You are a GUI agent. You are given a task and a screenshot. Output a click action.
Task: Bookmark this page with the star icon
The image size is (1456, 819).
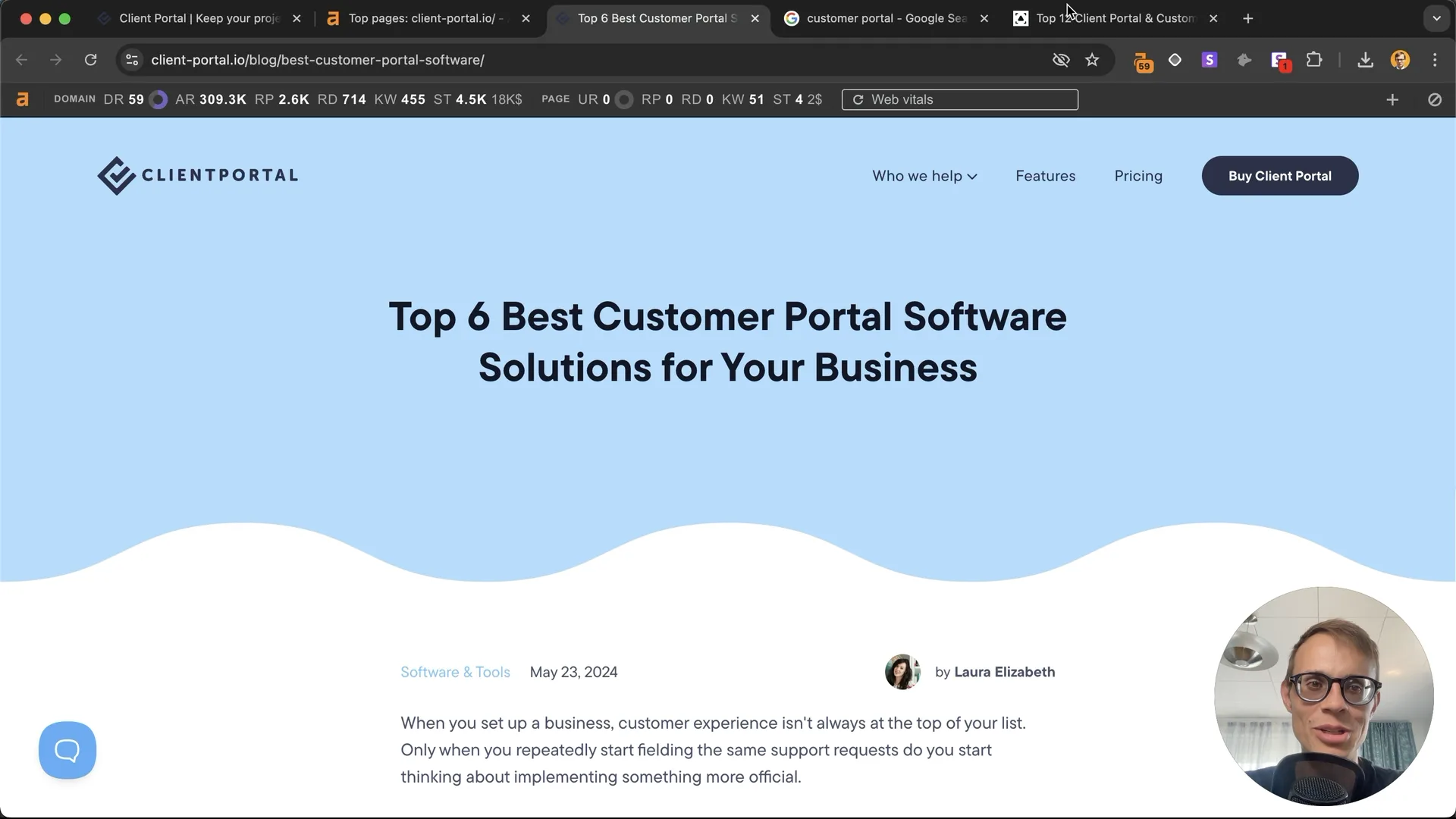pyautogui.click(x=1092, y=60)
